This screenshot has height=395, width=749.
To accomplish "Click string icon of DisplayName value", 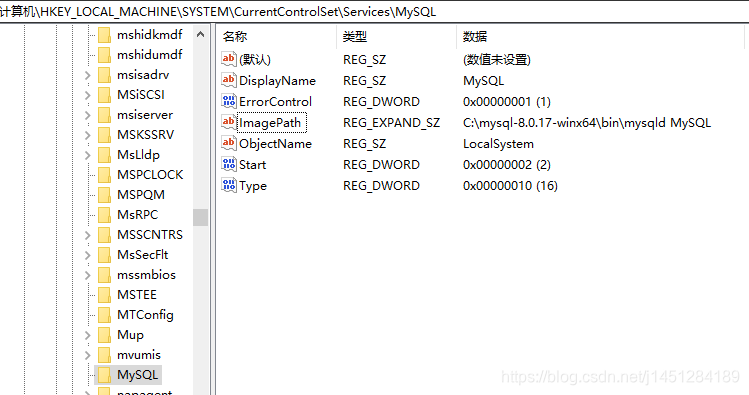I will tap(229, 80).
